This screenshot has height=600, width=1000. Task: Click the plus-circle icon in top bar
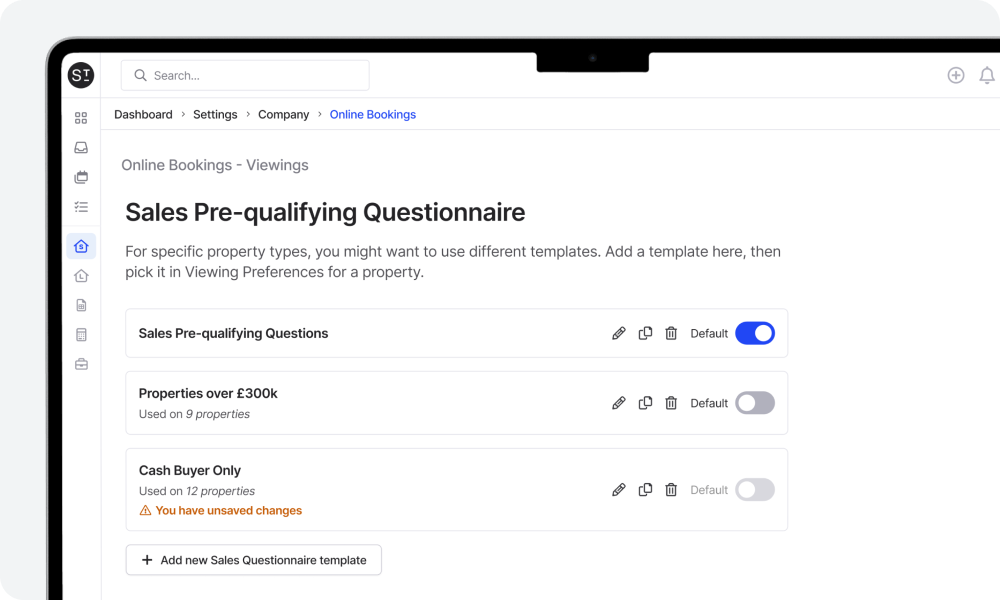coord(956,74)
